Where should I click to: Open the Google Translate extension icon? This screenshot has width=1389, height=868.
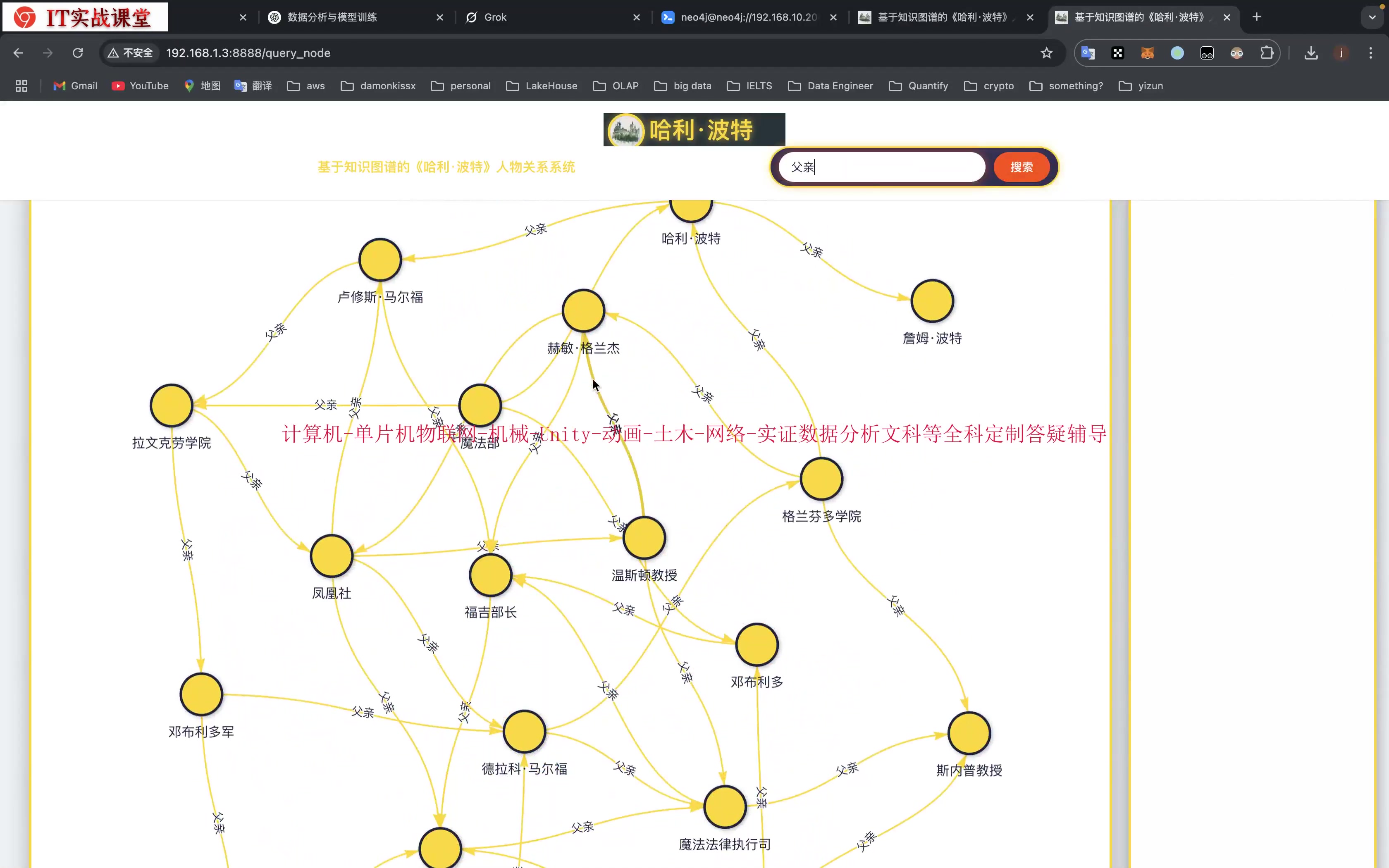[1088, 53]
